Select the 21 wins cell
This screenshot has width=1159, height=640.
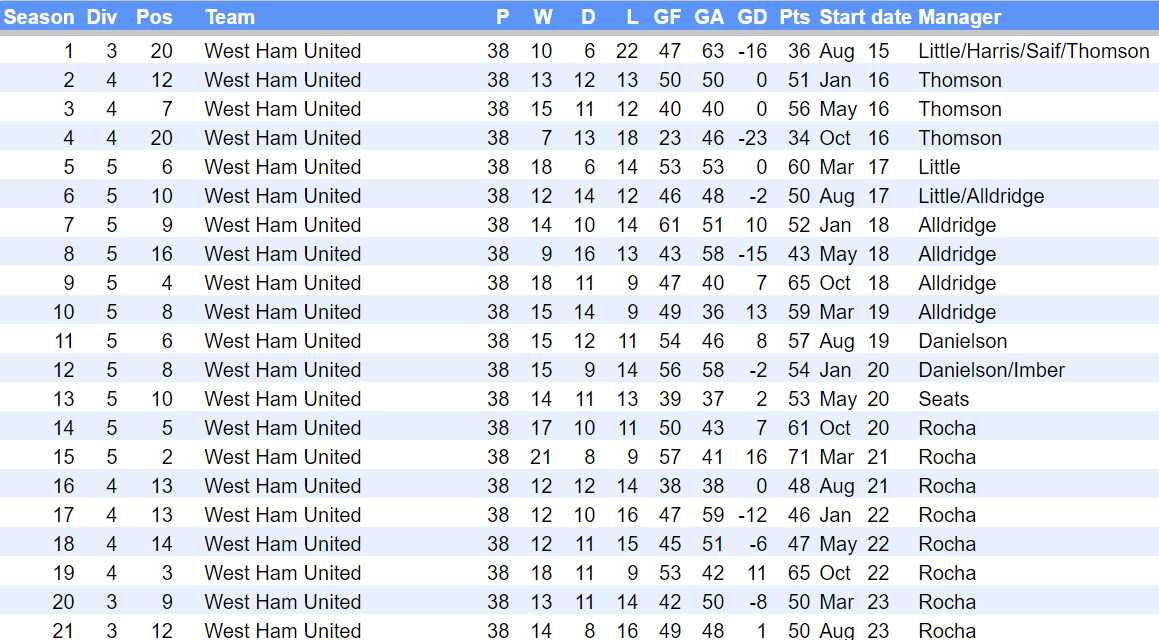click(x=542, y=457)
